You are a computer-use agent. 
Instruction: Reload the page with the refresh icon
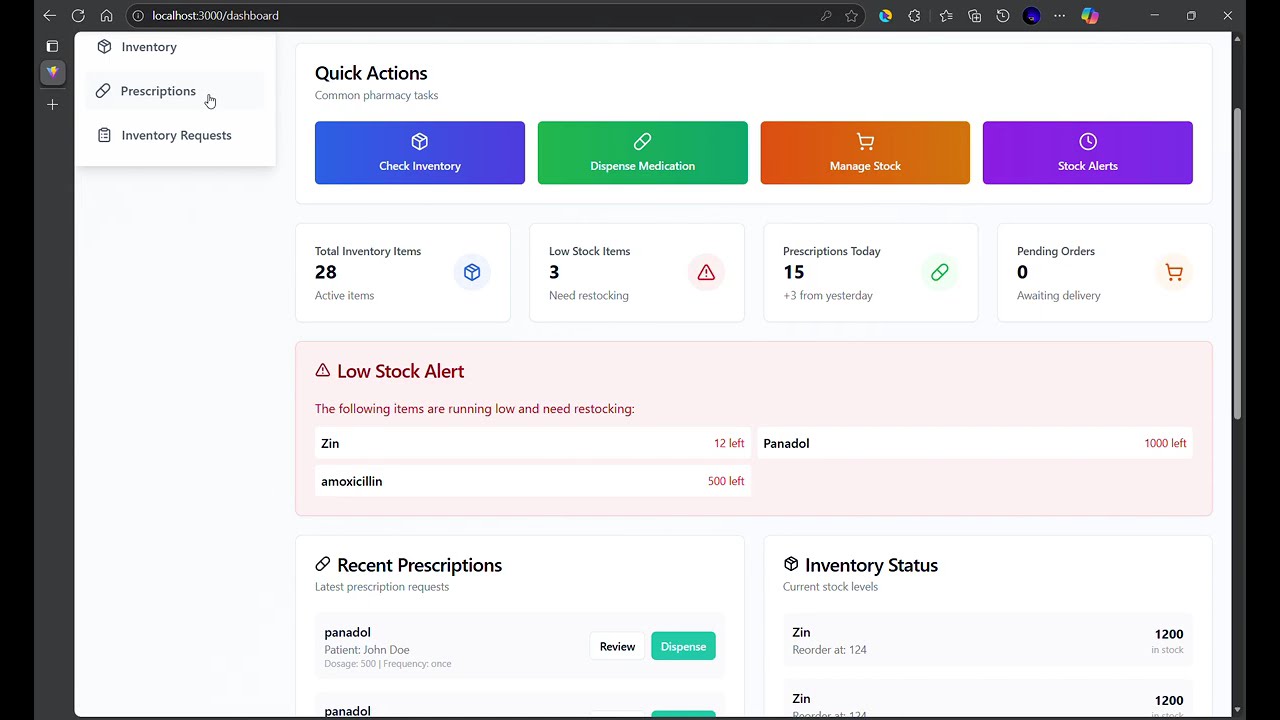click(78, 16)
